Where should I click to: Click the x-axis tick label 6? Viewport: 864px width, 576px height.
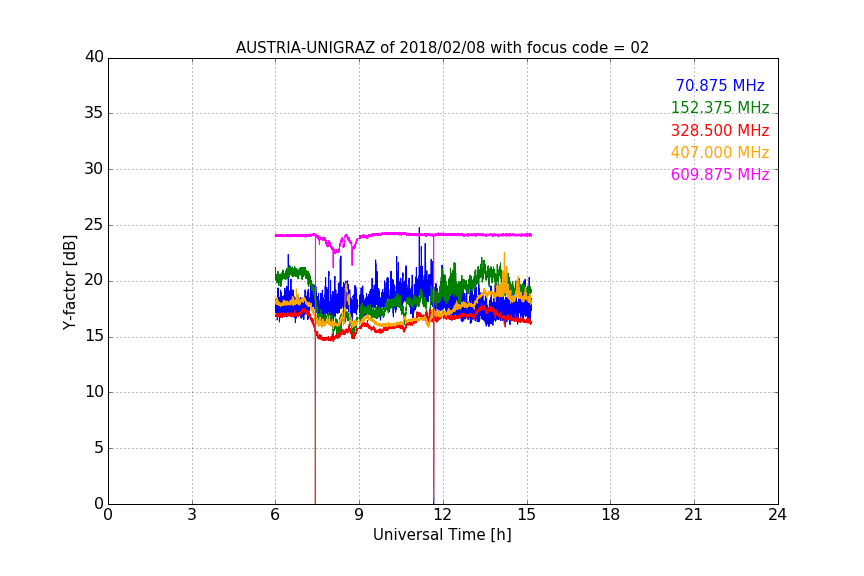point(275,515)
